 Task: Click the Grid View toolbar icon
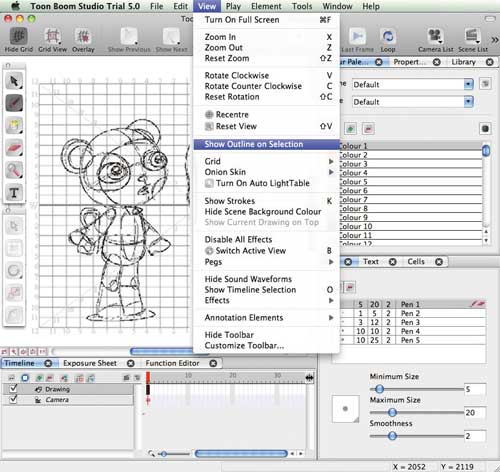52,36
